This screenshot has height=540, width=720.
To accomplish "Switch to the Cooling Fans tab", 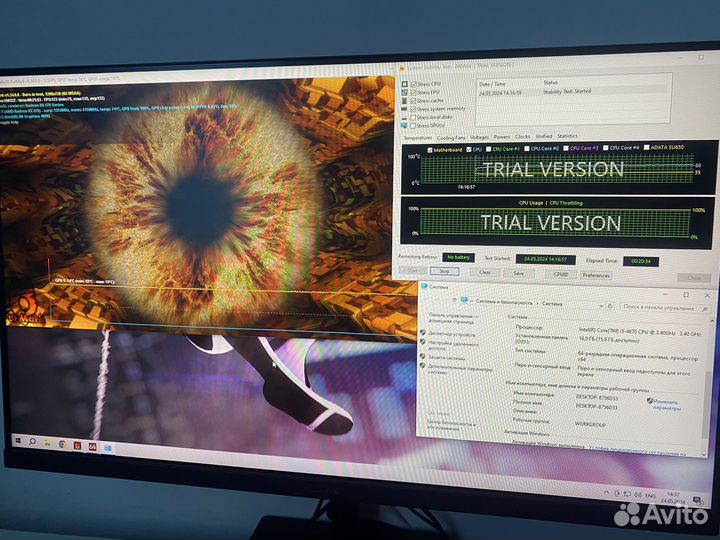I will 451,137.
